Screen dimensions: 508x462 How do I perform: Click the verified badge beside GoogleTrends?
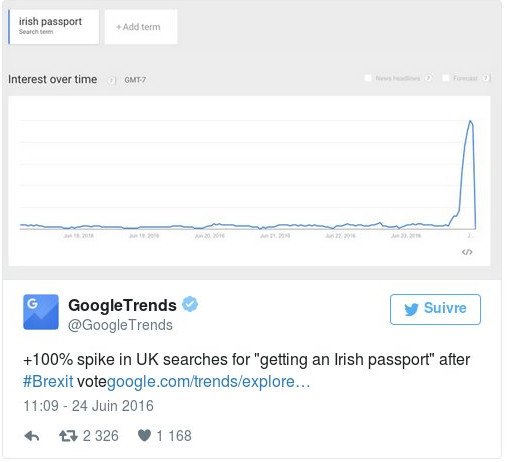(190, 304)
